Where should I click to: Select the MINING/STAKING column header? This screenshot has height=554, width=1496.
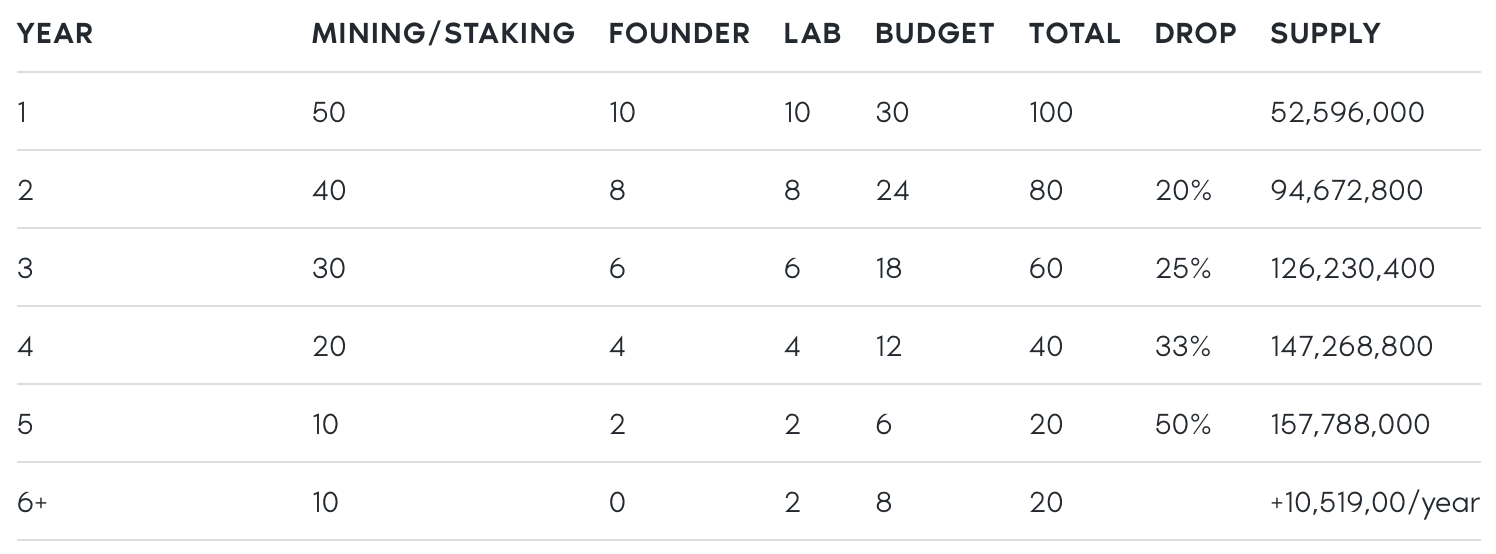(444, 33)
